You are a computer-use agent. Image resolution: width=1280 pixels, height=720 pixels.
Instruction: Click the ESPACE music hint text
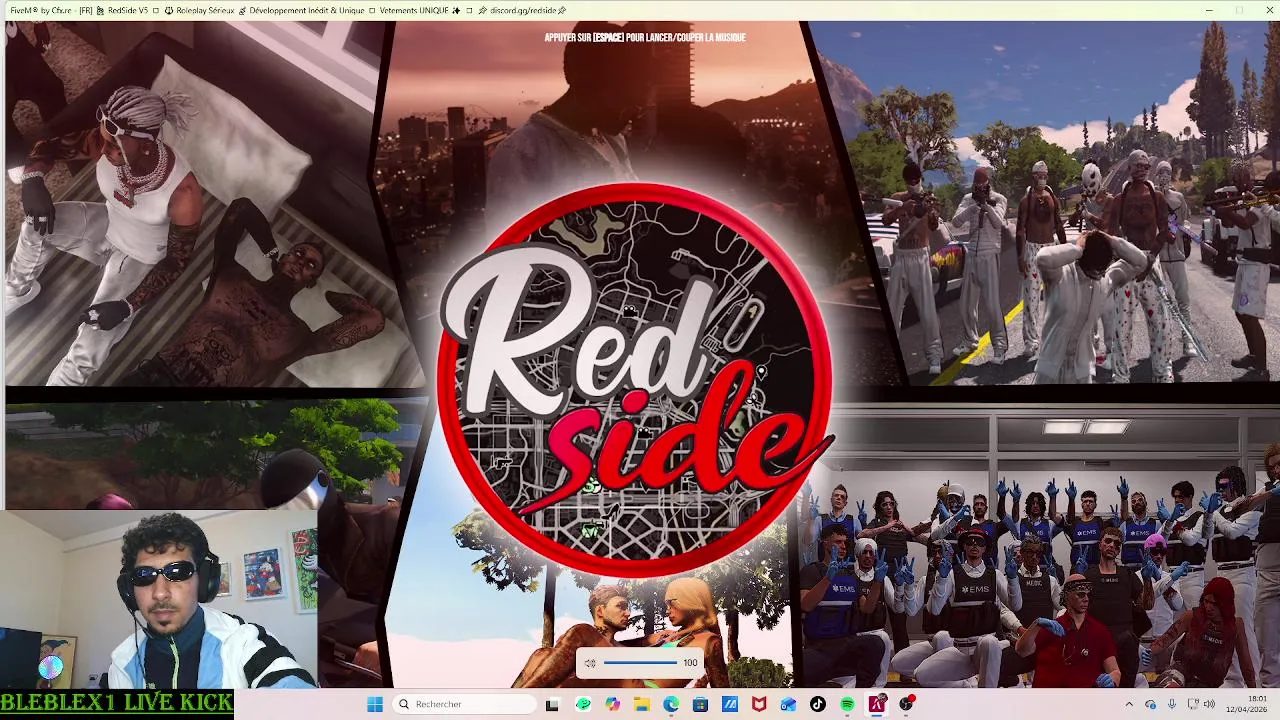click(645, 38)
